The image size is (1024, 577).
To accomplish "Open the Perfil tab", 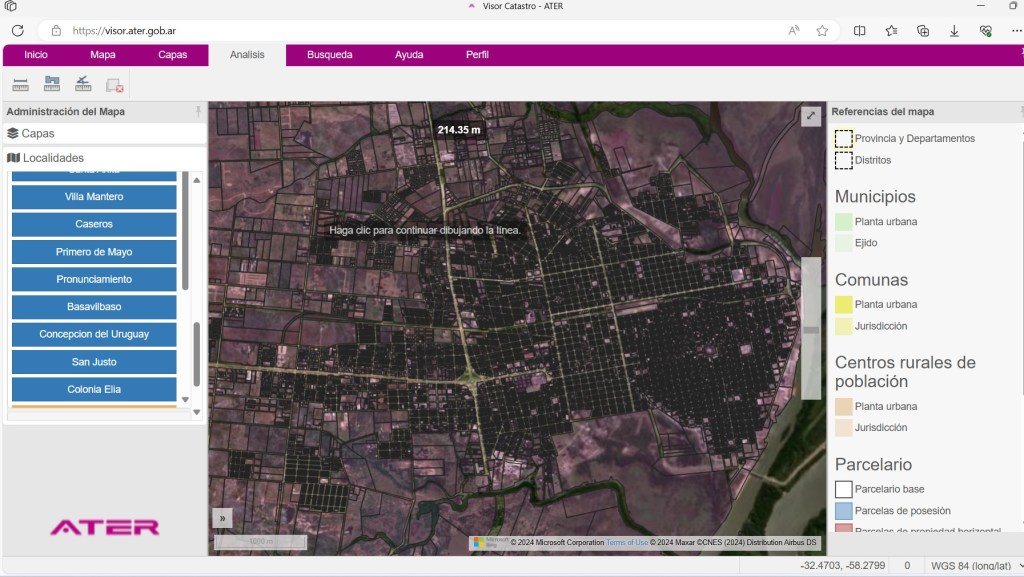I will (477, 55).
